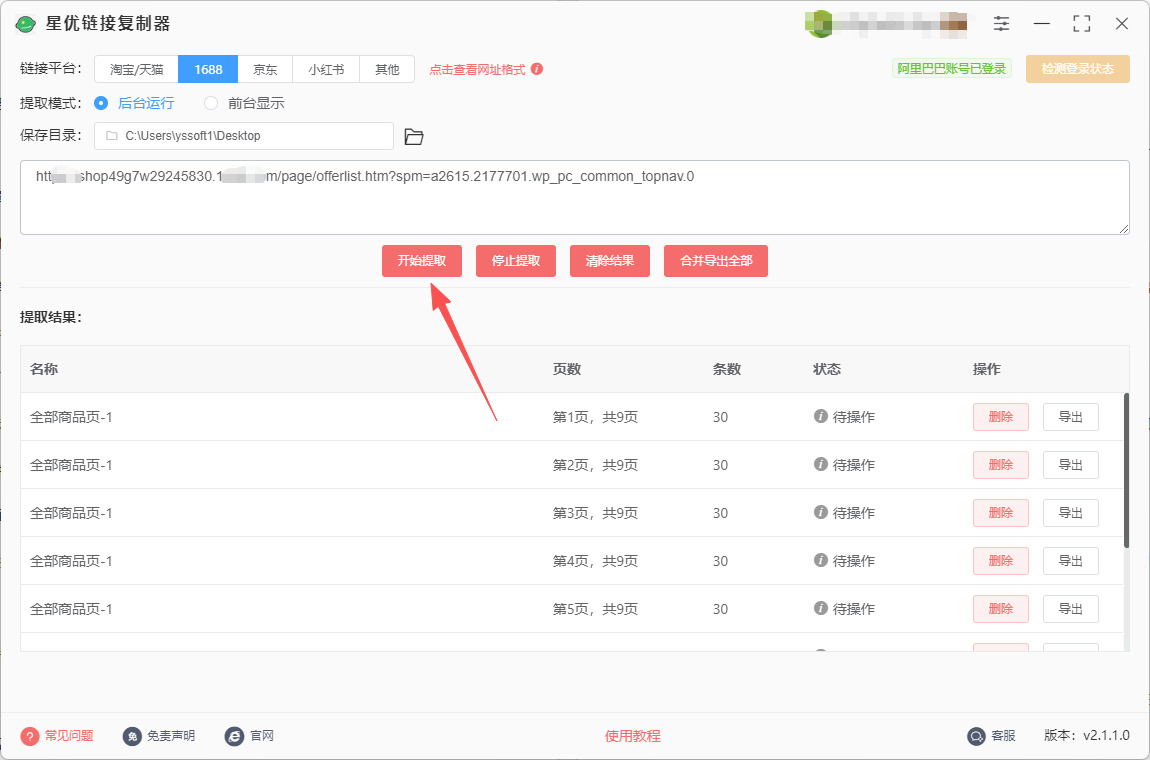The image size is (1150, 760).
Task: Click the 操作 column header
Action: coord(986,369)
